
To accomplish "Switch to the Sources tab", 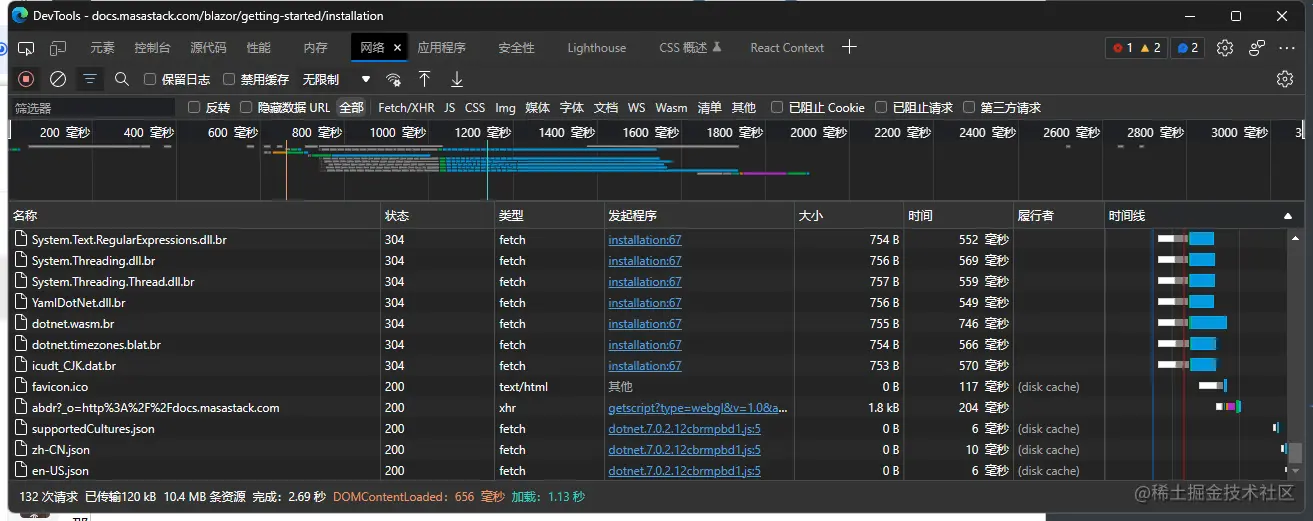I will tap(208, 48).
